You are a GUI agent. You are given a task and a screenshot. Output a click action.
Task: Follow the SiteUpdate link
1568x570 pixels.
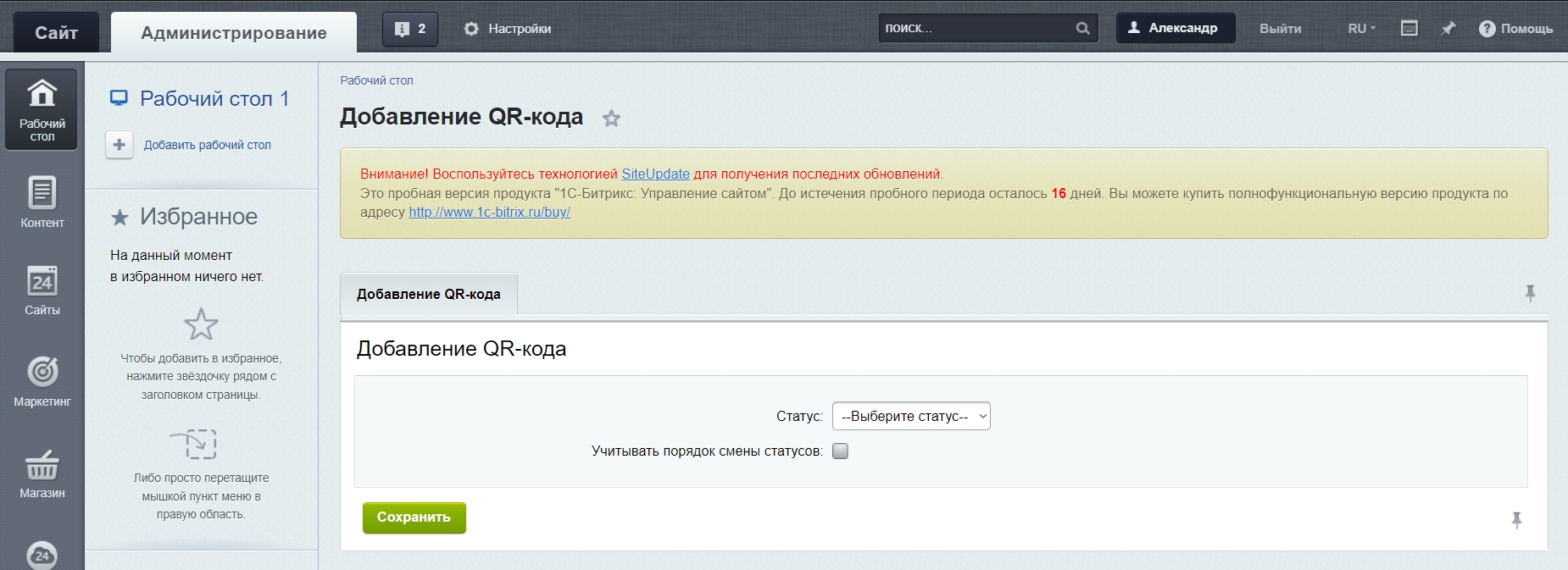click(x=655, y=174)
